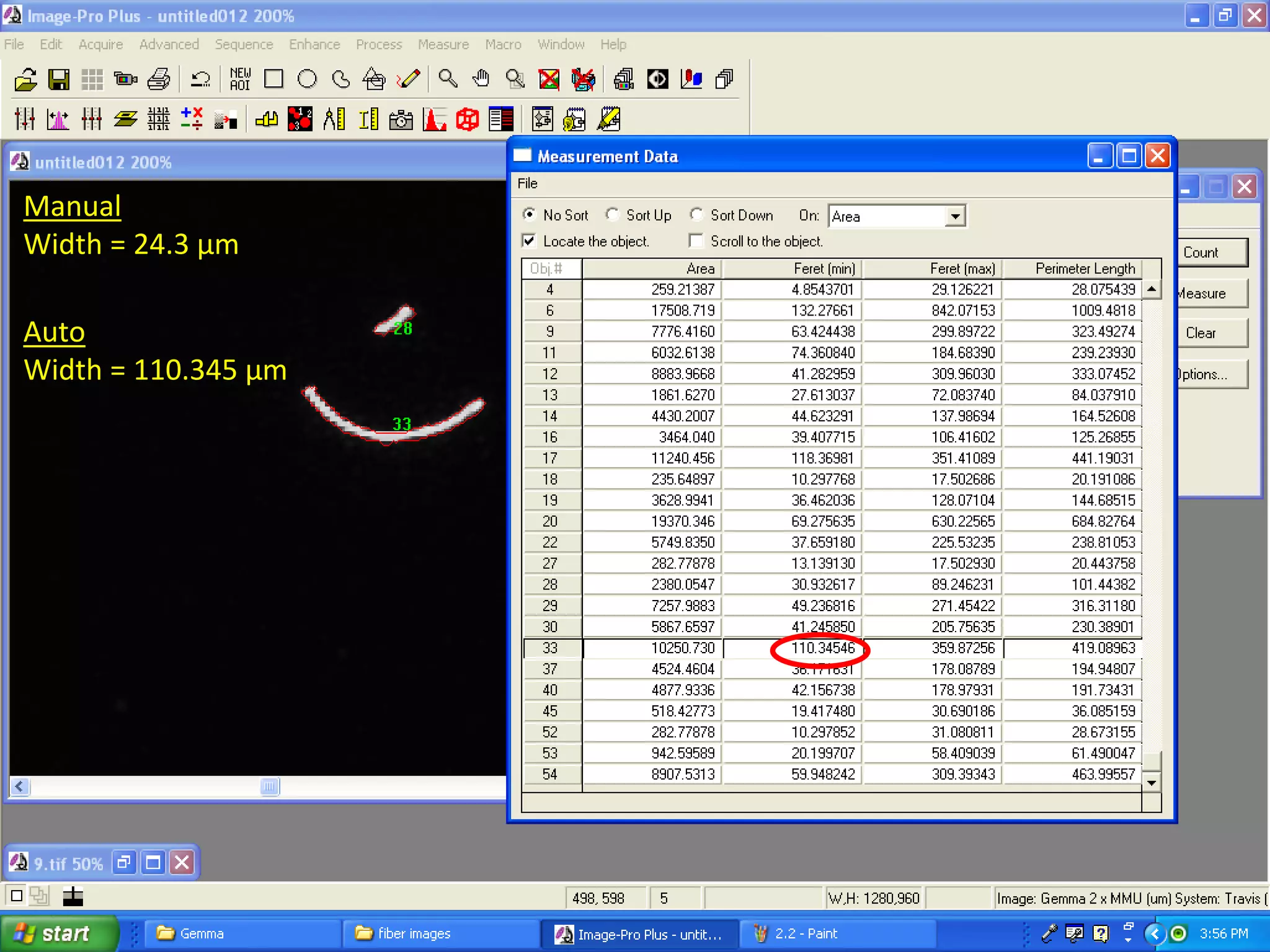
Task: Click the Clear button in the background dialog
Action: (1212, 333)
